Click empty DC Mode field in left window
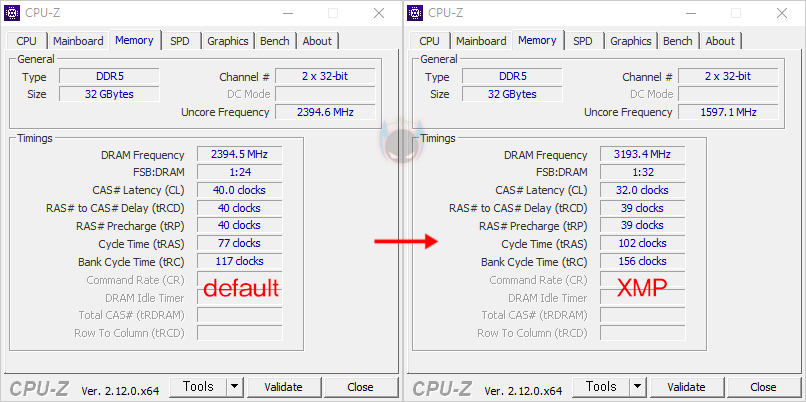Viewport: 806px width, 402px height. [325, 94]
